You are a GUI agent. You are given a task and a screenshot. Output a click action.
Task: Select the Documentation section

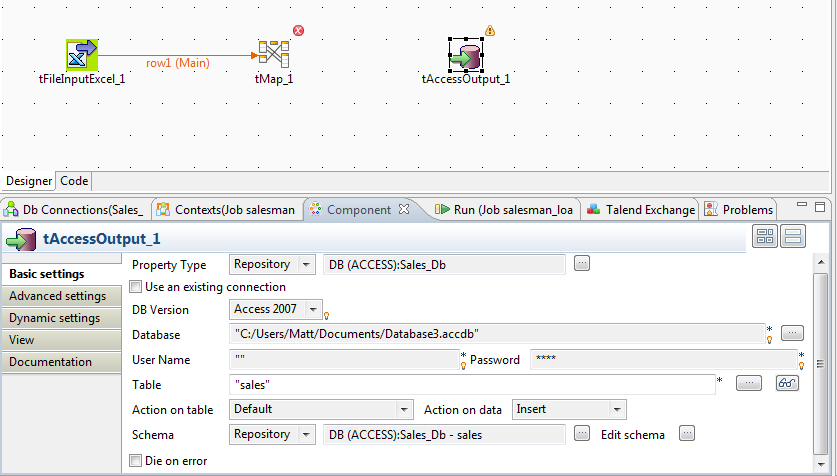[x=61, y=361]
